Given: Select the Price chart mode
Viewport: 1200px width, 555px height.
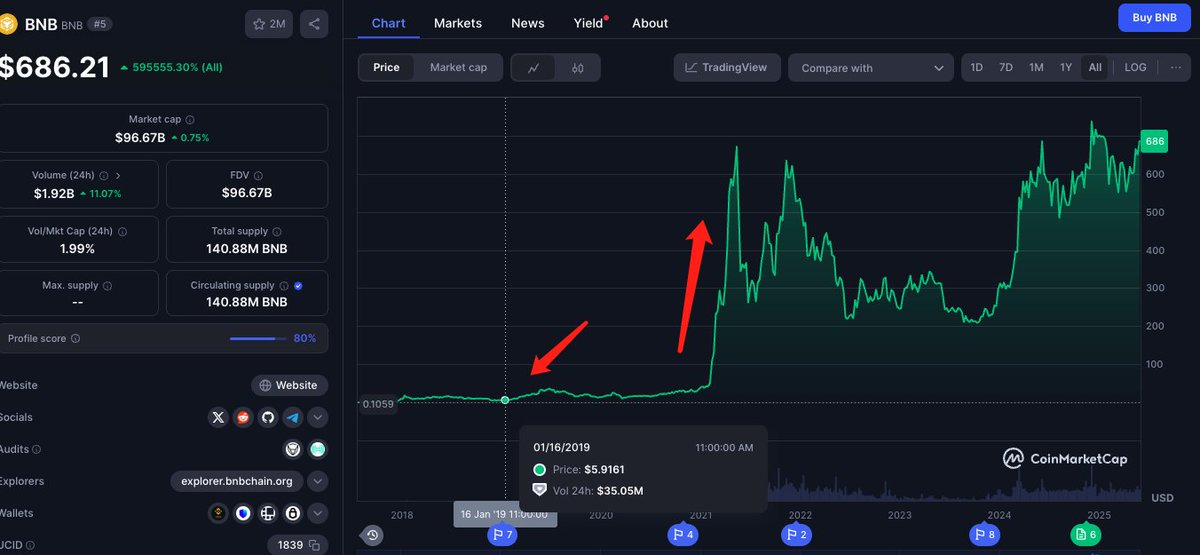Looking at the screenshot, I should click(x=386, y=67).
